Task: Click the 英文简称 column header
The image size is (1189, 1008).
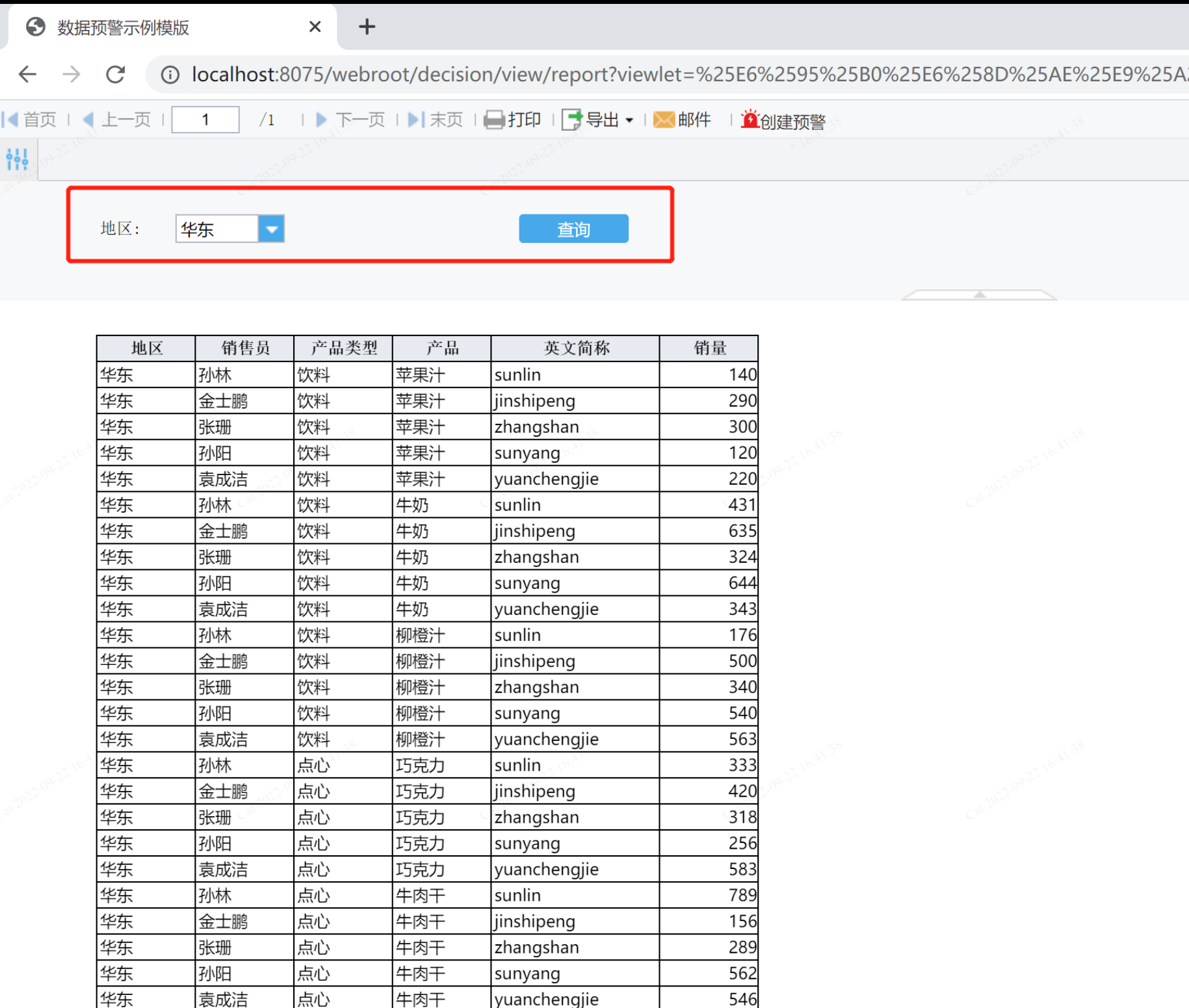Action: [576, 348]
